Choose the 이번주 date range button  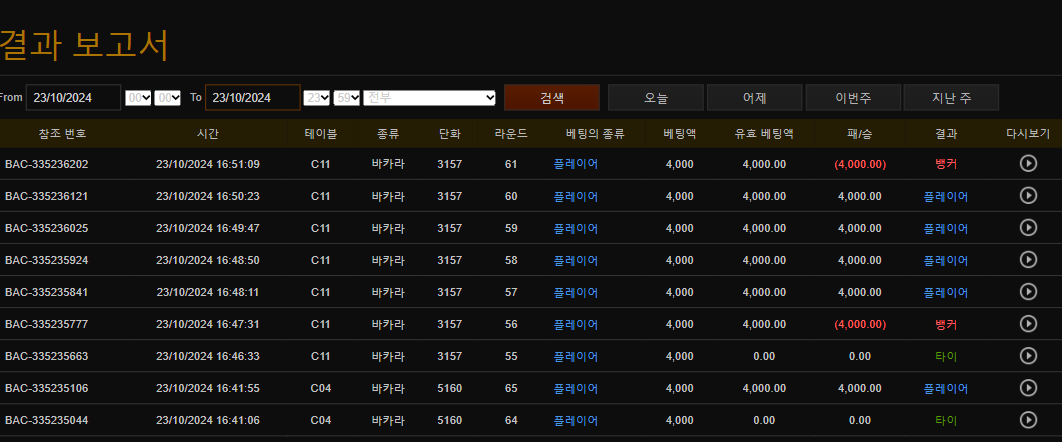853,98
